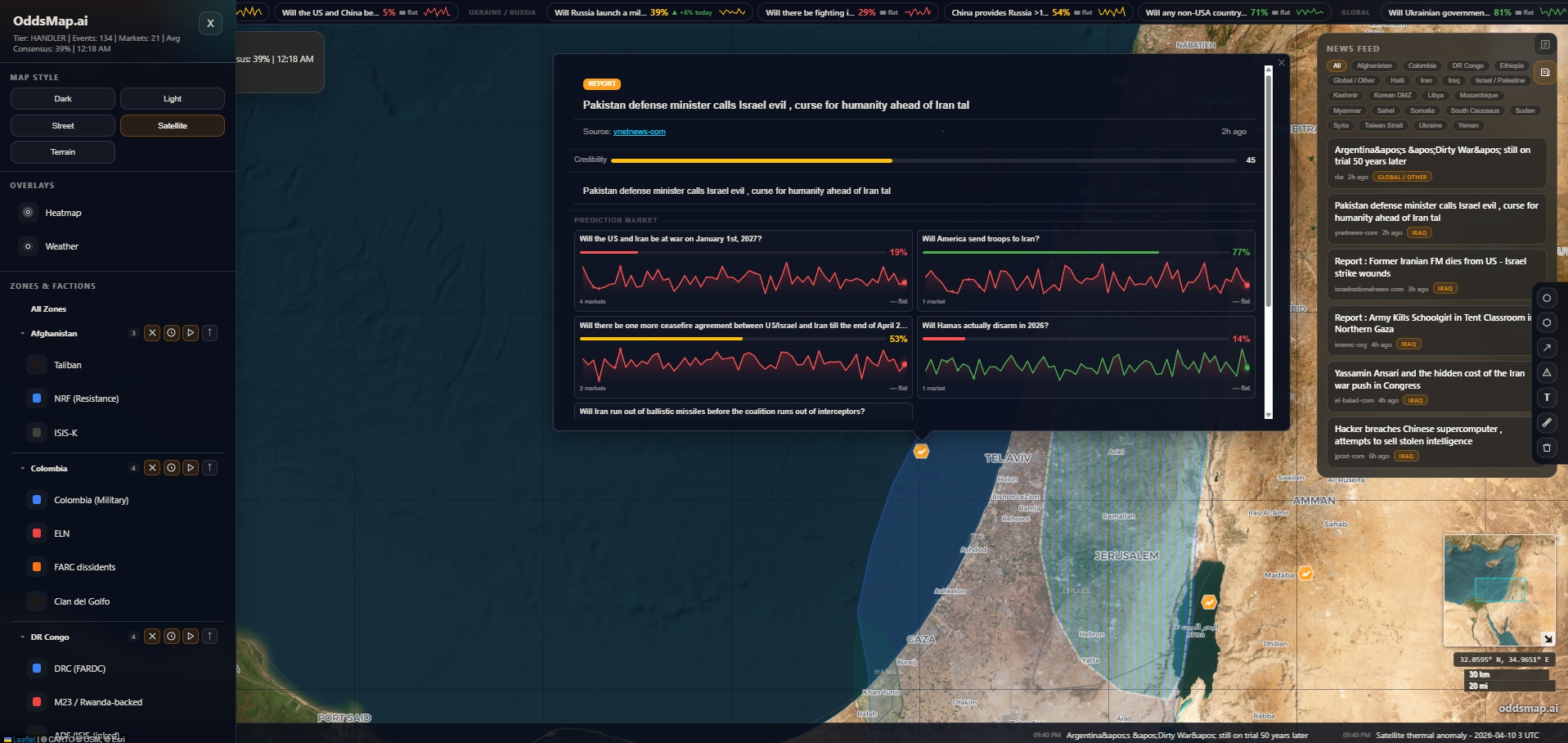
Task: Collapse the Afghanistan zone group
Action: (x=22, y=333)
